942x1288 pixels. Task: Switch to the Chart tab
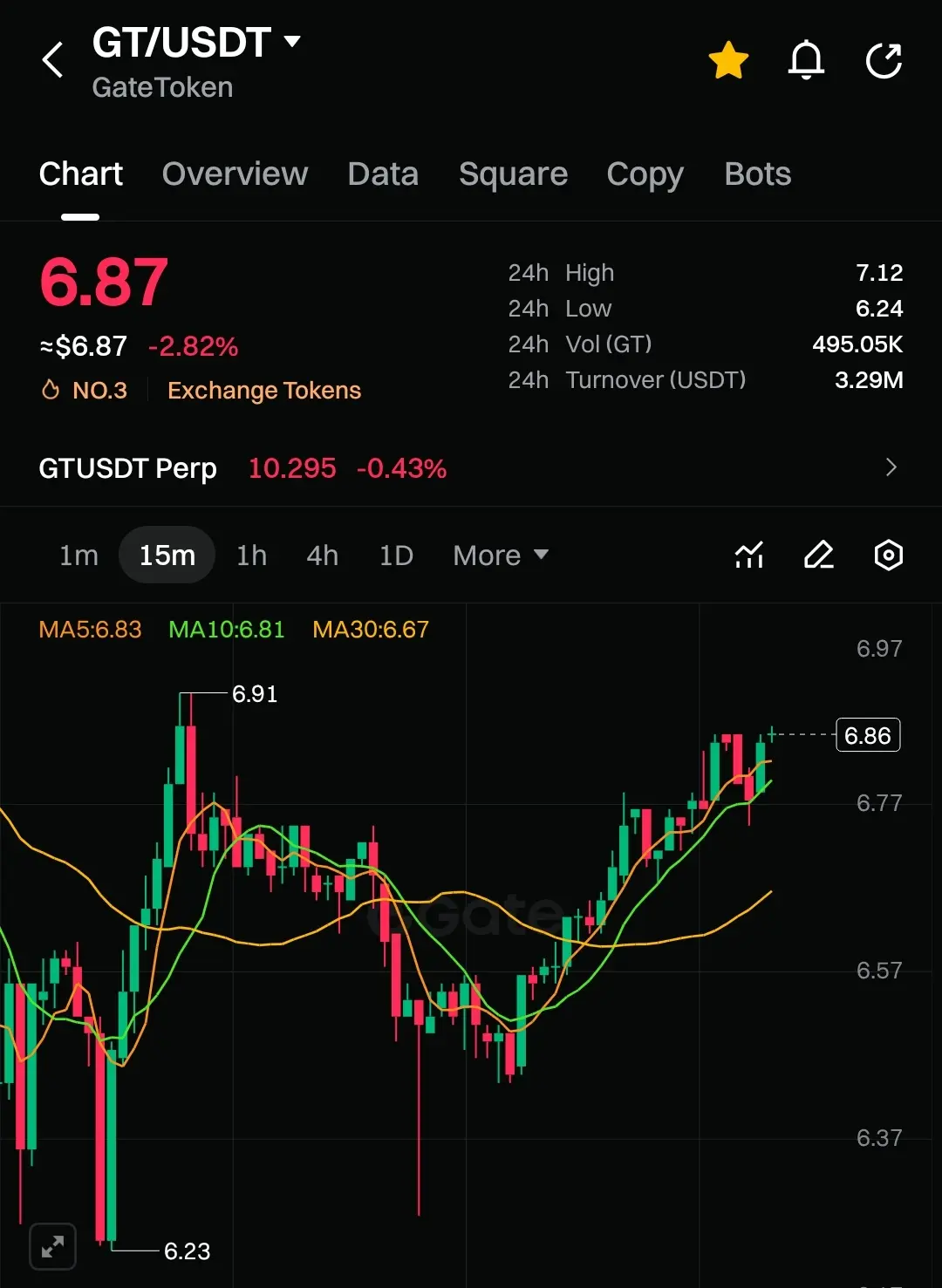click(x=81, y=174)
